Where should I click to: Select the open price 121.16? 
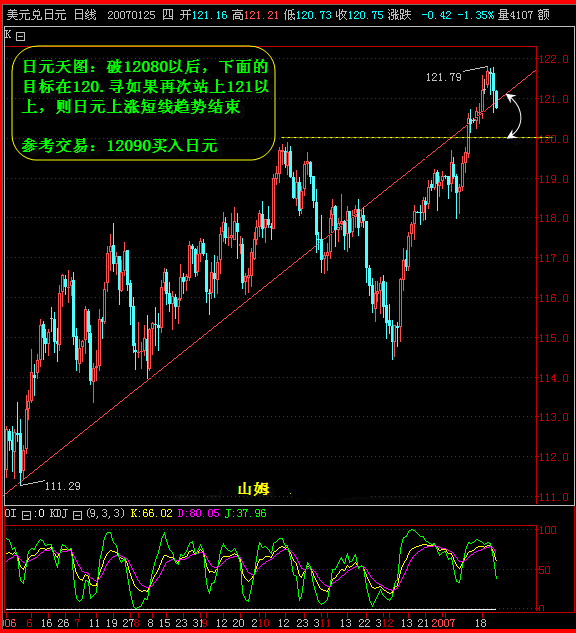209,15
